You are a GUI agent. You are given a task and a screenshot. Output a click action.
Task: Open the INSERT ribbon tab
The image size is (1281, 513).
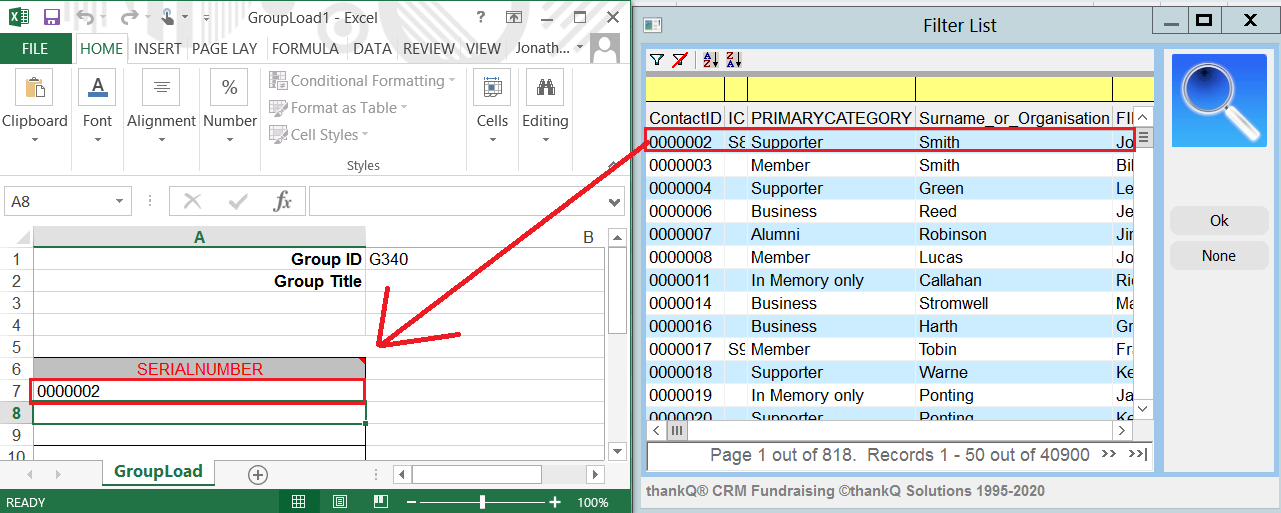157,48
